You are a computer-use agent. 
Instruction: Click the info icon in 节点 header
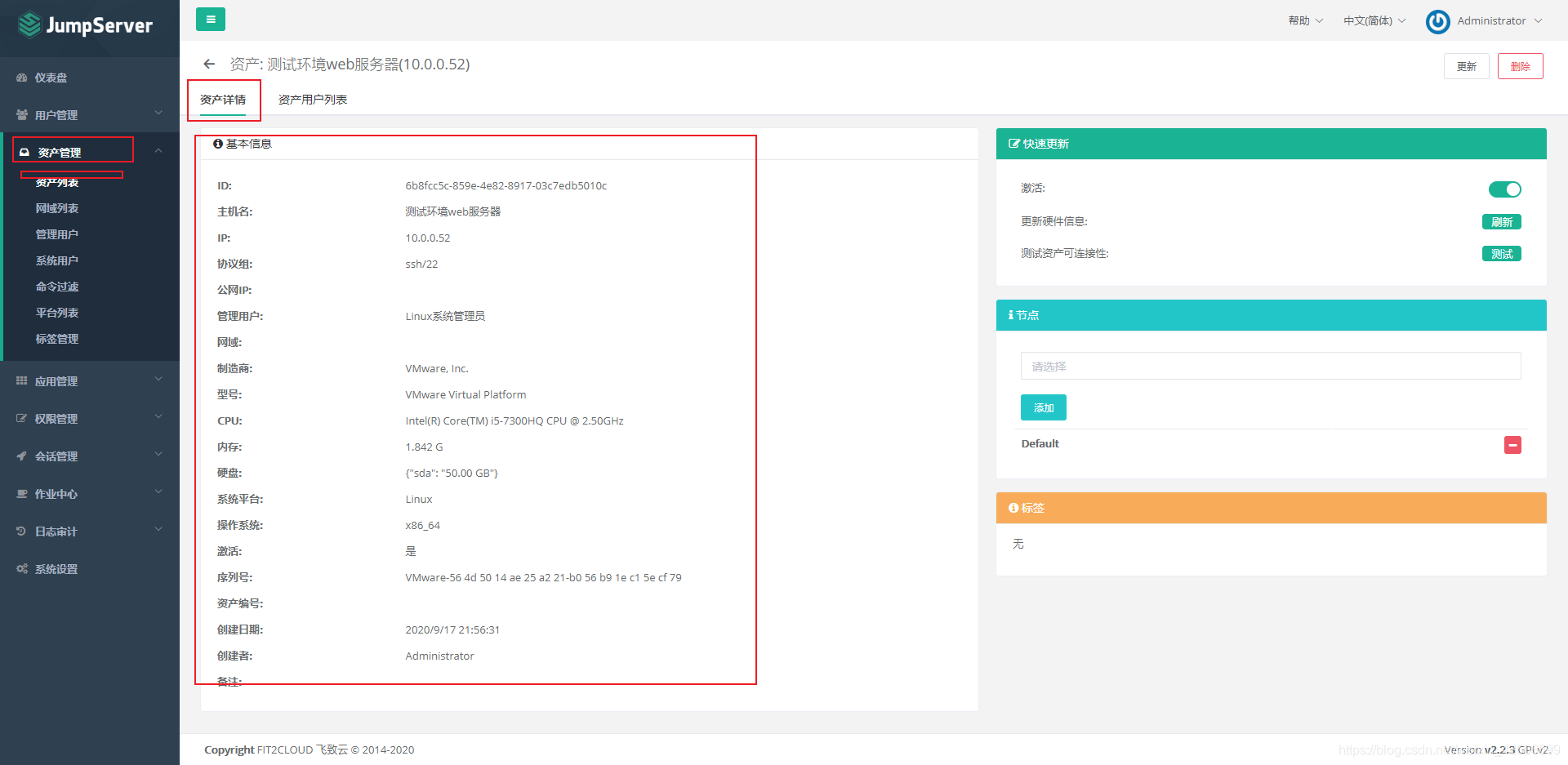tap(1011, 315)
